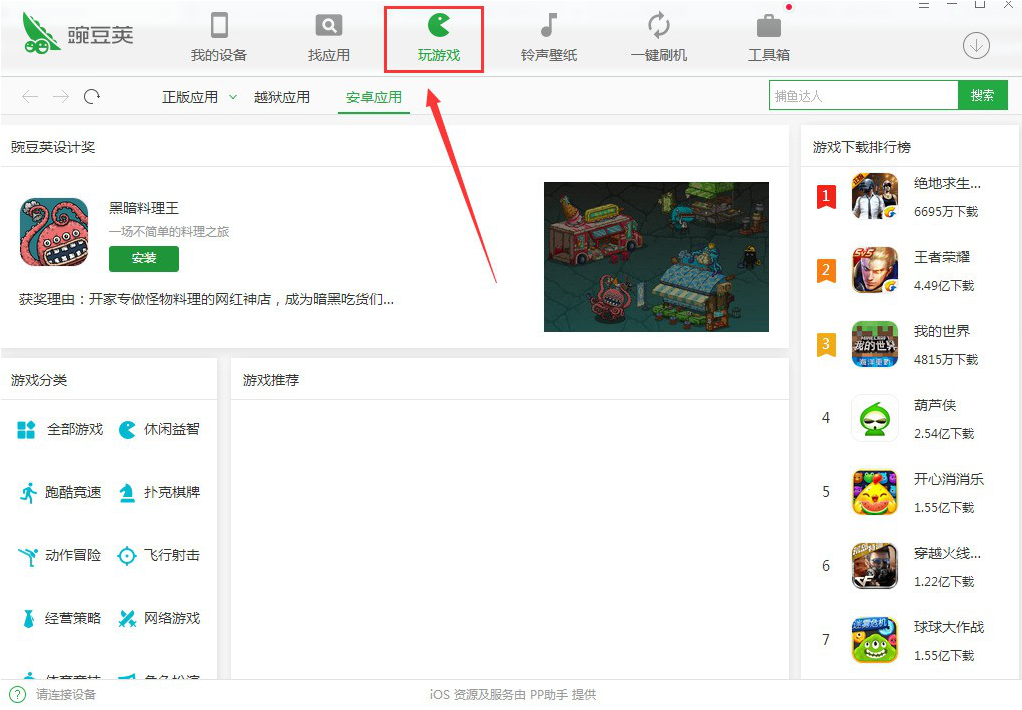The image size is (1022, 710).
Task: Select 经营策略 category icon
Action: click(28, 618)
